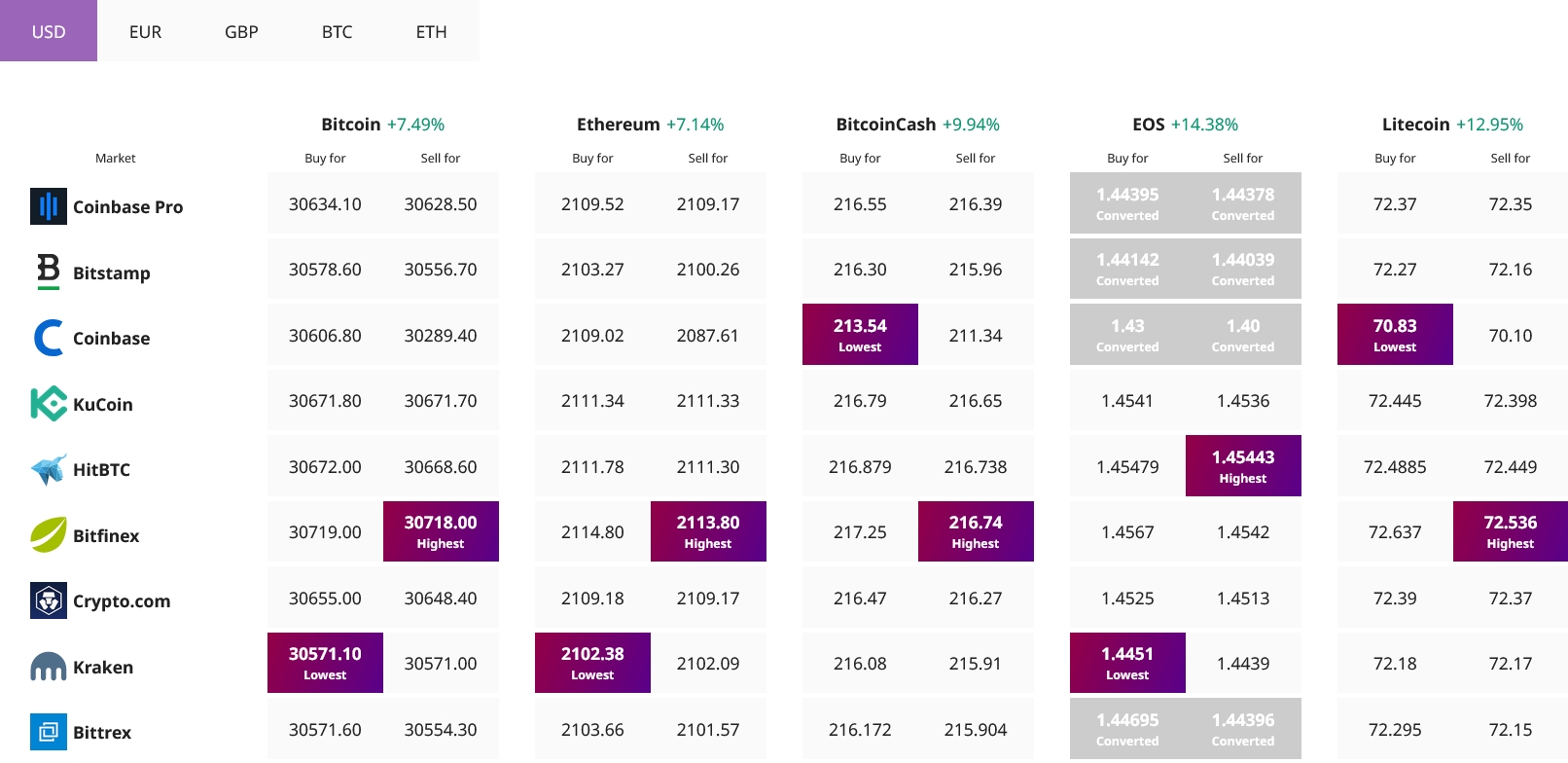Switch to the EUR currency tab
This screenshot has width=1568, height=763.
[x=145, y=31]
